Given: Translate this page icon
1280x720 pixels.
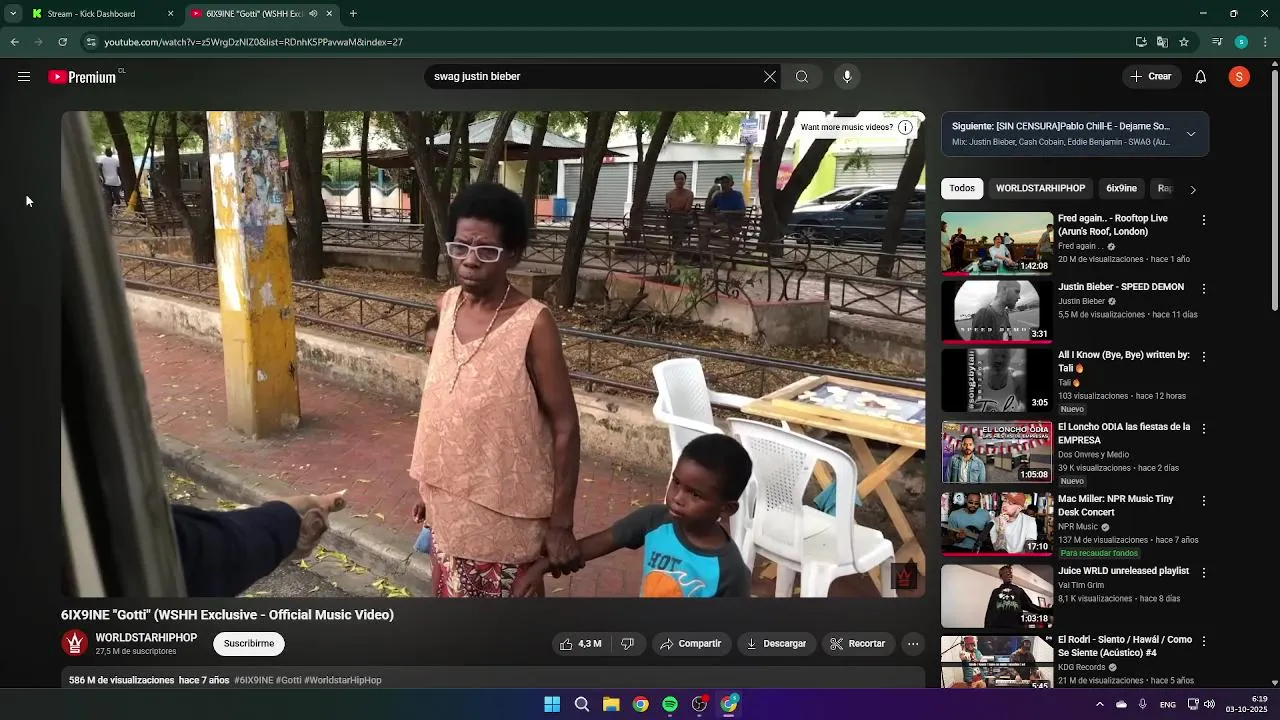Looking at the screenshot, I should pos(1162,42).
